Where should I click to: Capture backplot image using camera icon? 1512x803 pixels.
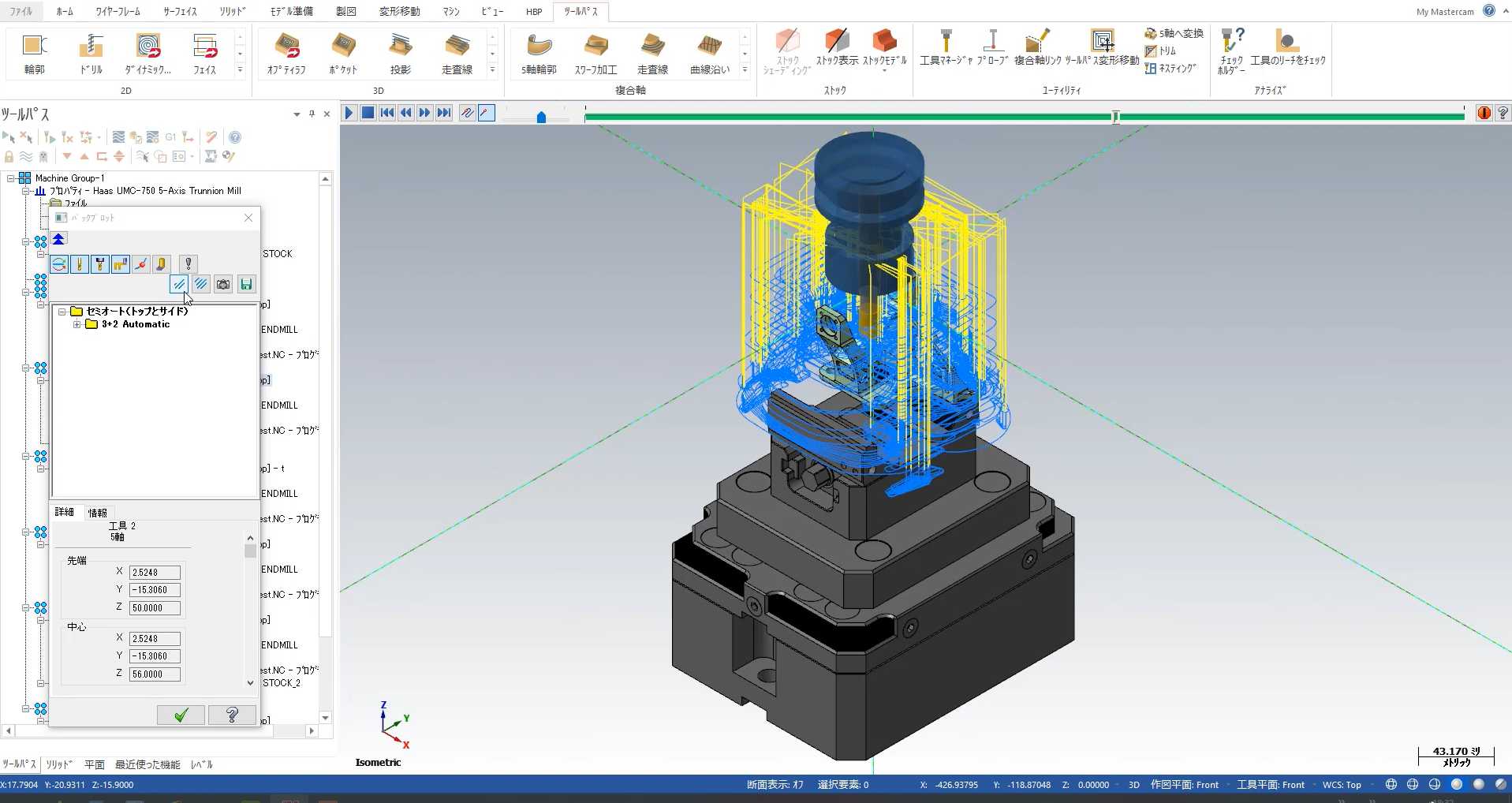223,284
